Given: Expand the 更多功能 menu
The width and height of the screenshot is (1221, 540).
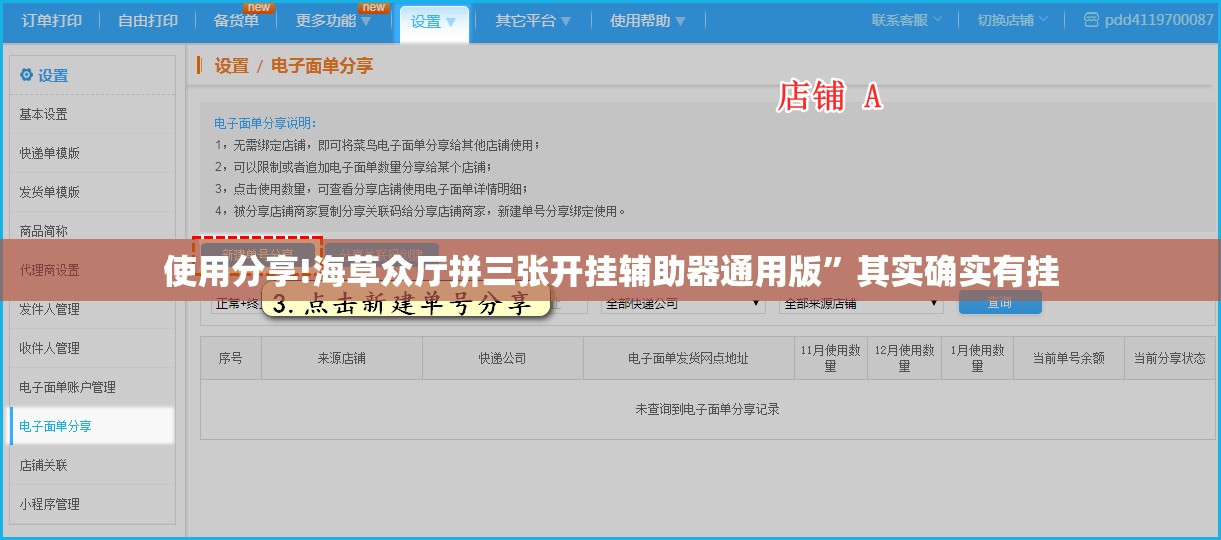Looking at the screenshot, I should pos(333,20).
